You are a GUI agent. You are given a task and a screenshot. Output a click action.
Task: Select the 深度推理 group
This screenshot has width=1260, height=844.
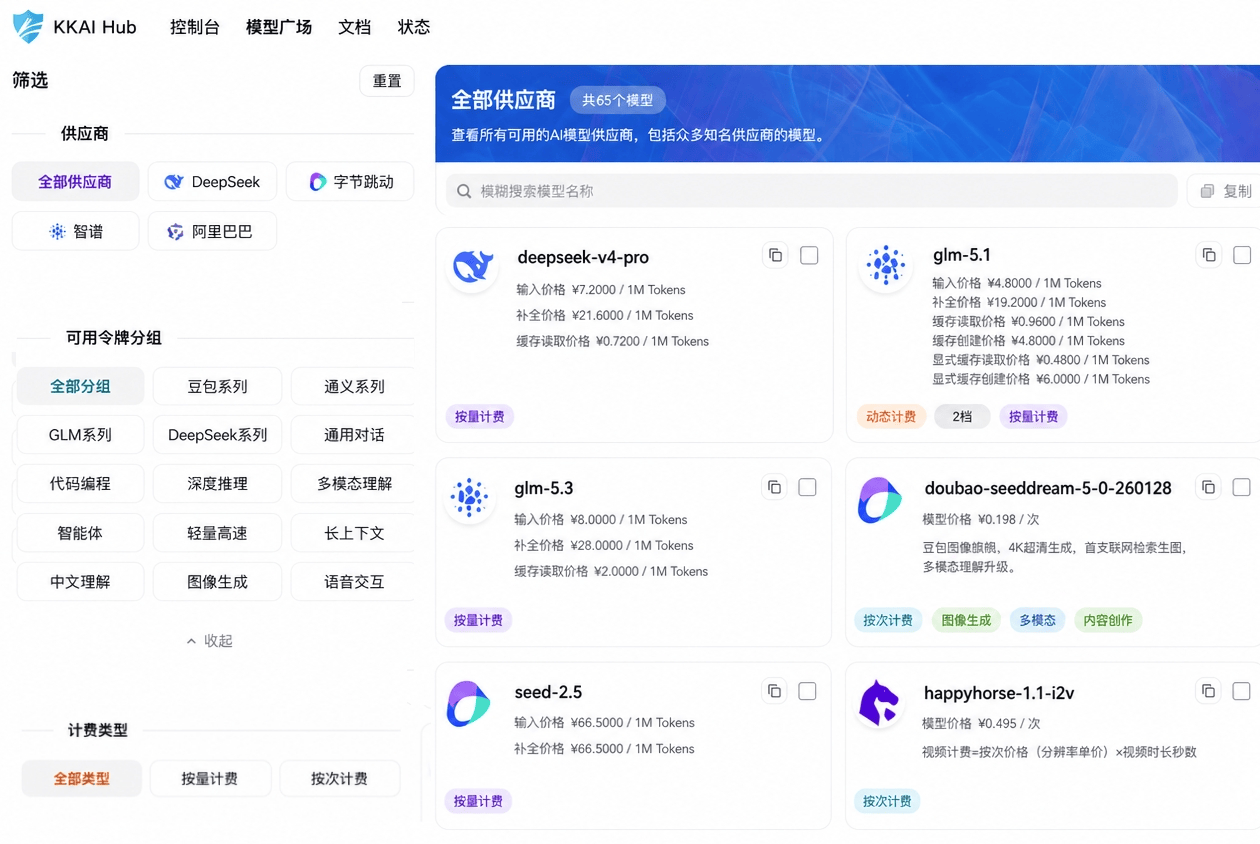point(217,483)
